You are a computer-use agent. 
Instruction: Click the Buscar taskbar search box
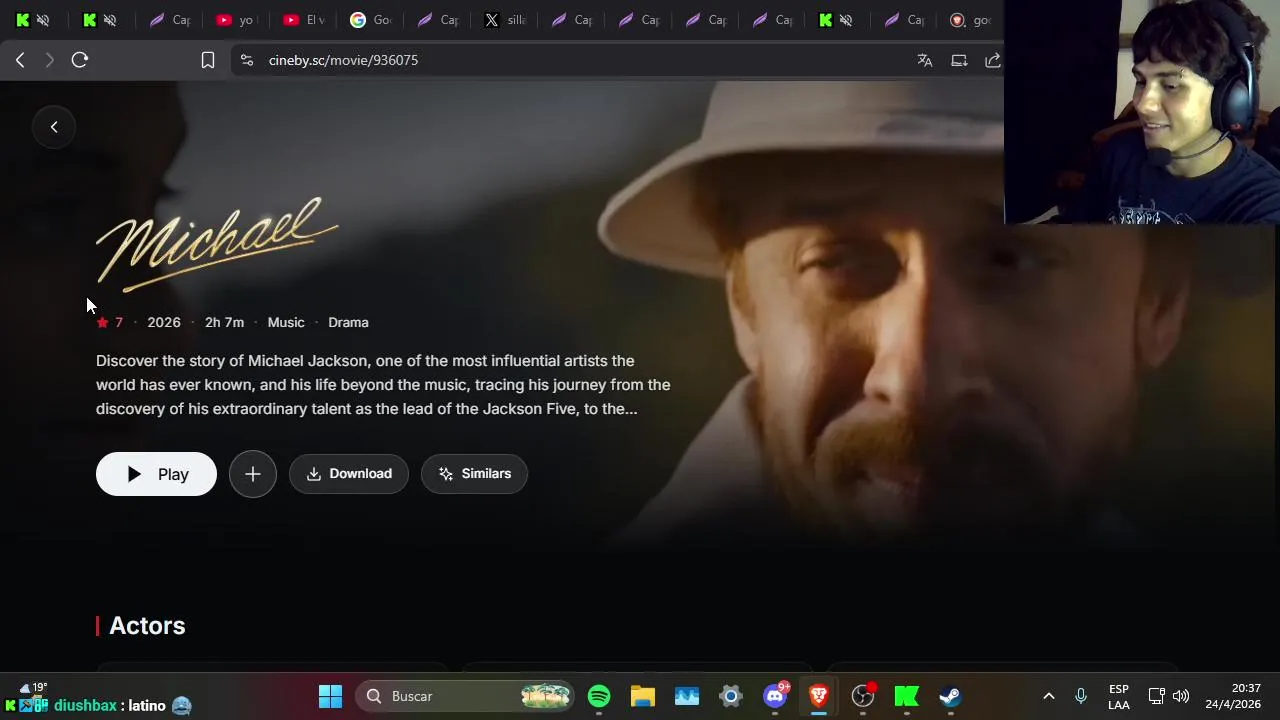467,696
